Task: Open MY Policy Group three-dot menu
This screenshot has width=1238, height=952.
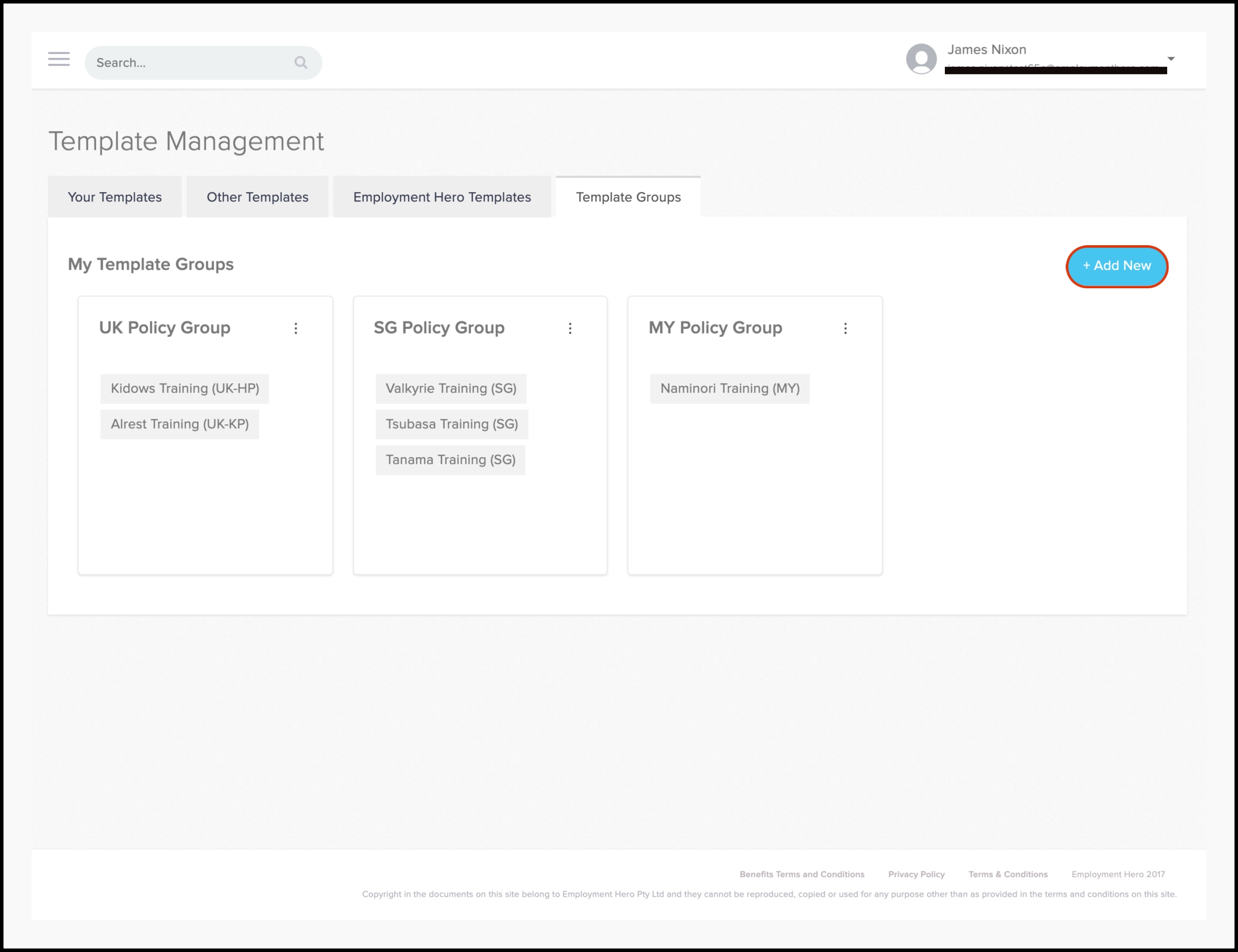Action: (x=845, y=328)
